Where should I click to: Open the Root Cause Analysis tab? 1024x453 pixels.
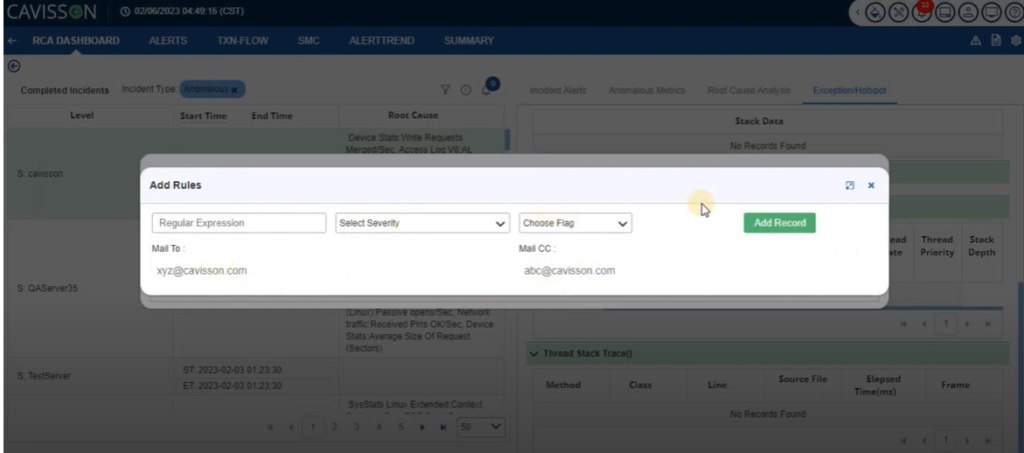(749, 91)
